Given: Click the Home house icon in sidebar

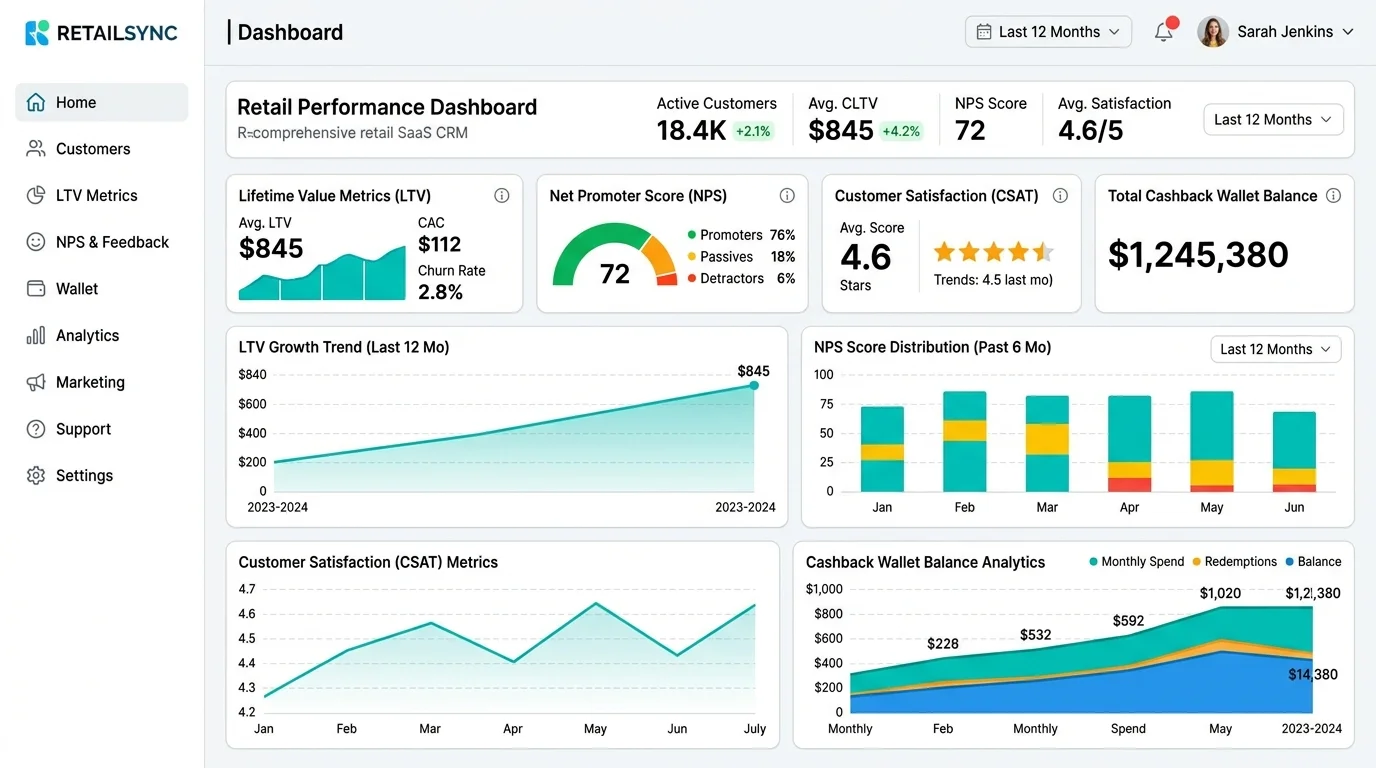Looking at the screenshot, I should click(x=36, y=102).
